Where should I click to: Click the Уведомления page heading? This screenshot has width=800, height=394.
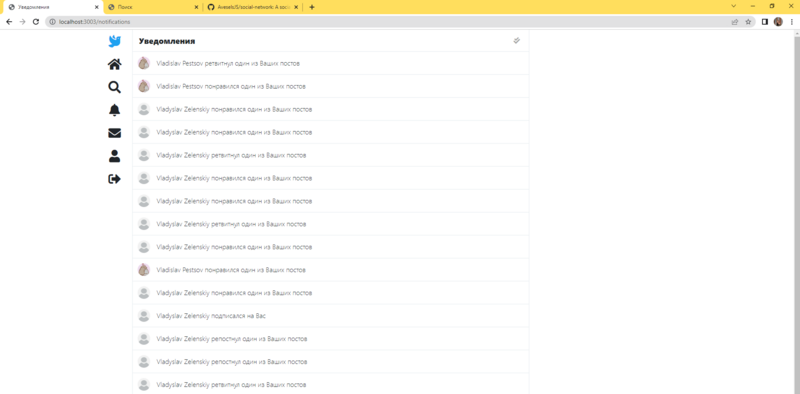(x=167, y=41)
